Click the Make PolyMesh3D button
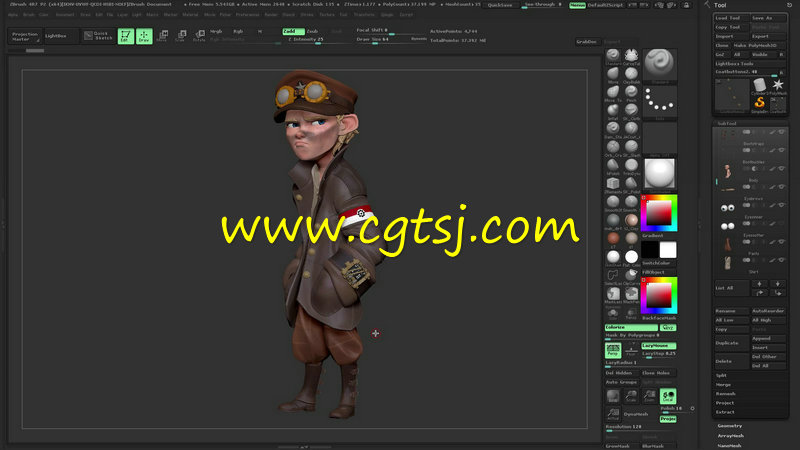Screen dimensions: 800x450 (x=759, y=45)
